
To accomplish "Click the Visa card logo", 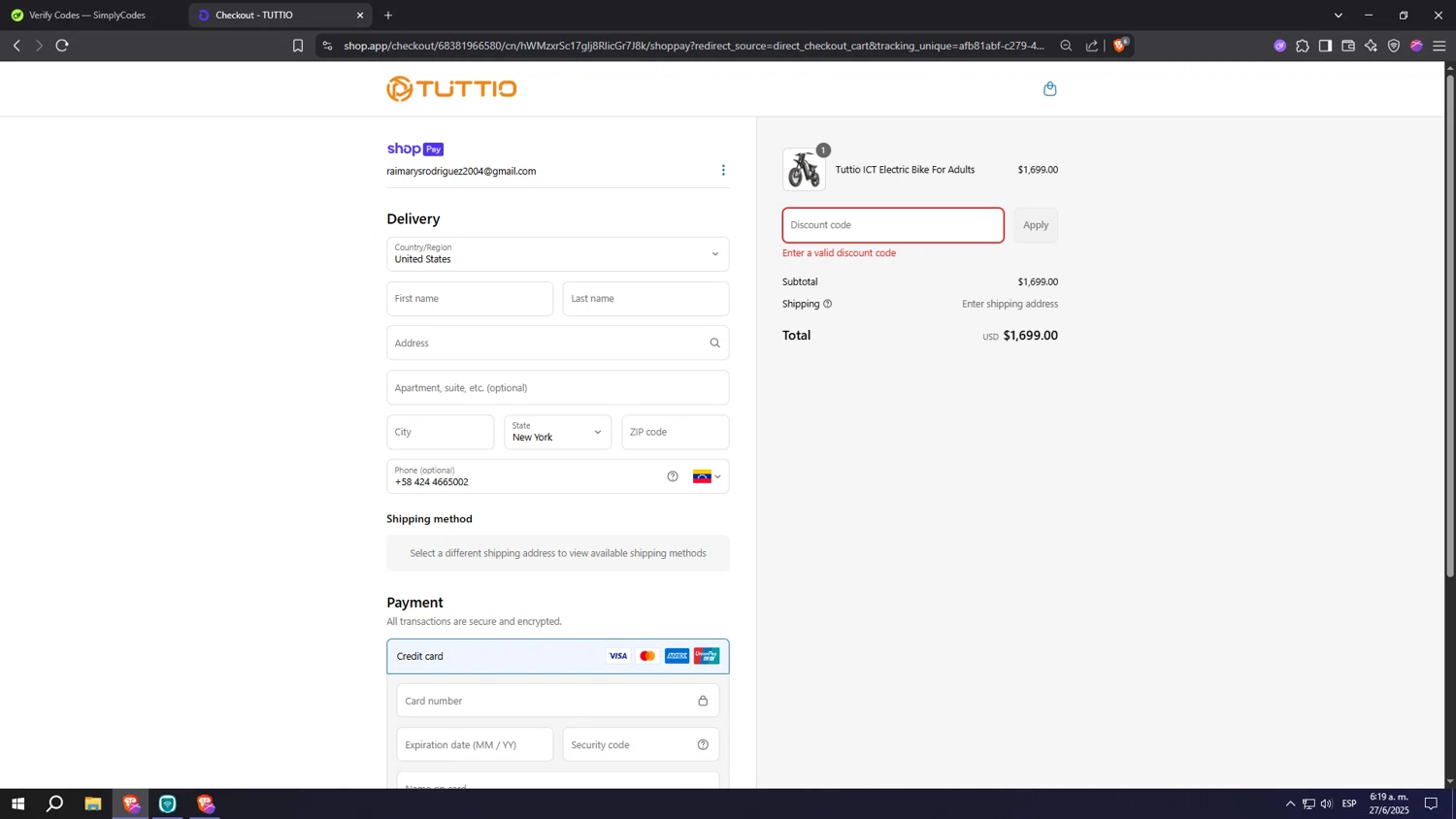I will 618,657.
